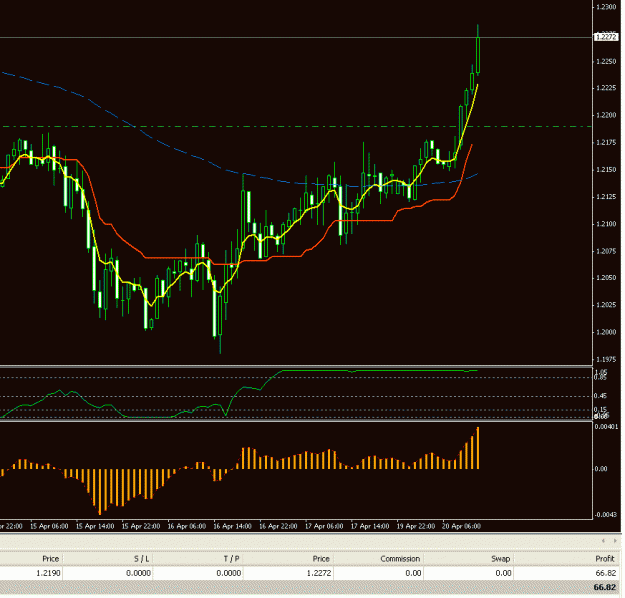This screenshot has height=598, width=625.
Task: Click the 0.00 histogram zero label
Action: click(x=601, y=468)
